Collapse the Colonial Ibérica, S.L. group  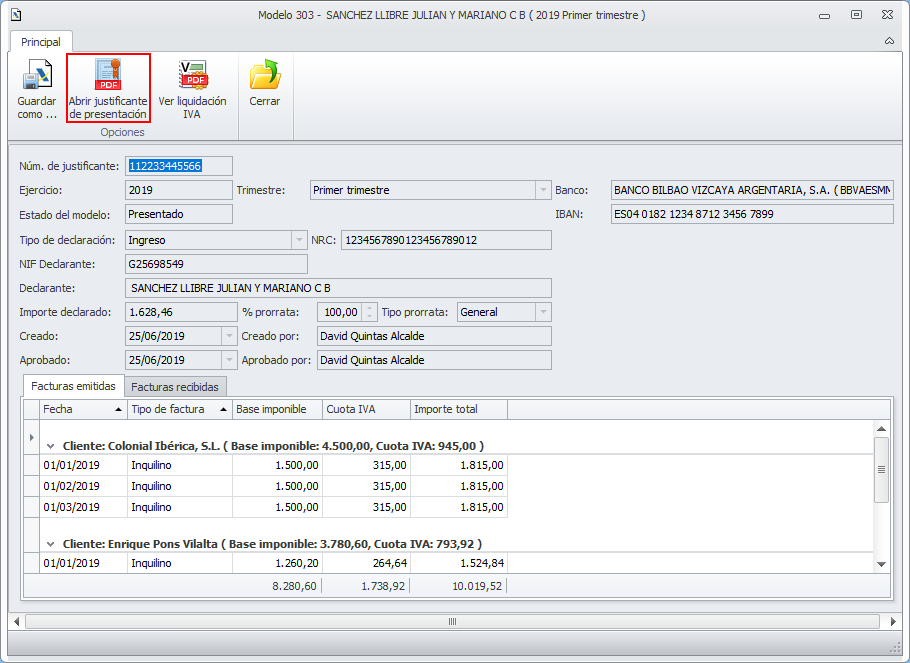[50, 446]
